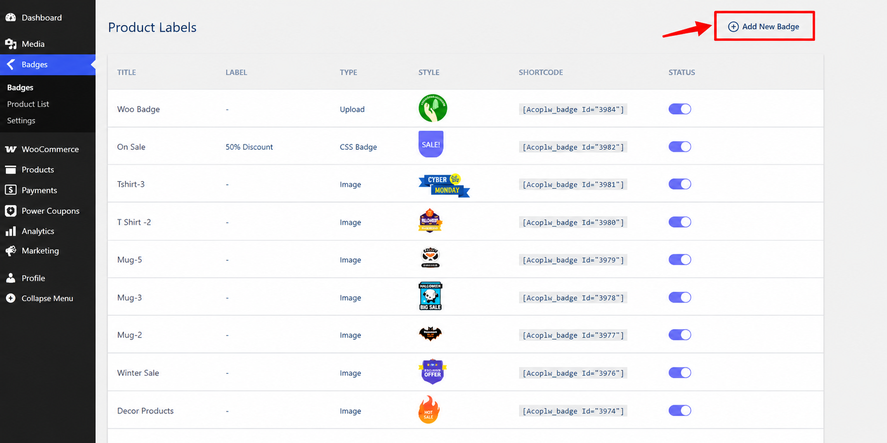Click the Mug-3 Halloween Big Sale badge
887x443 pixels.
(430, 296)
